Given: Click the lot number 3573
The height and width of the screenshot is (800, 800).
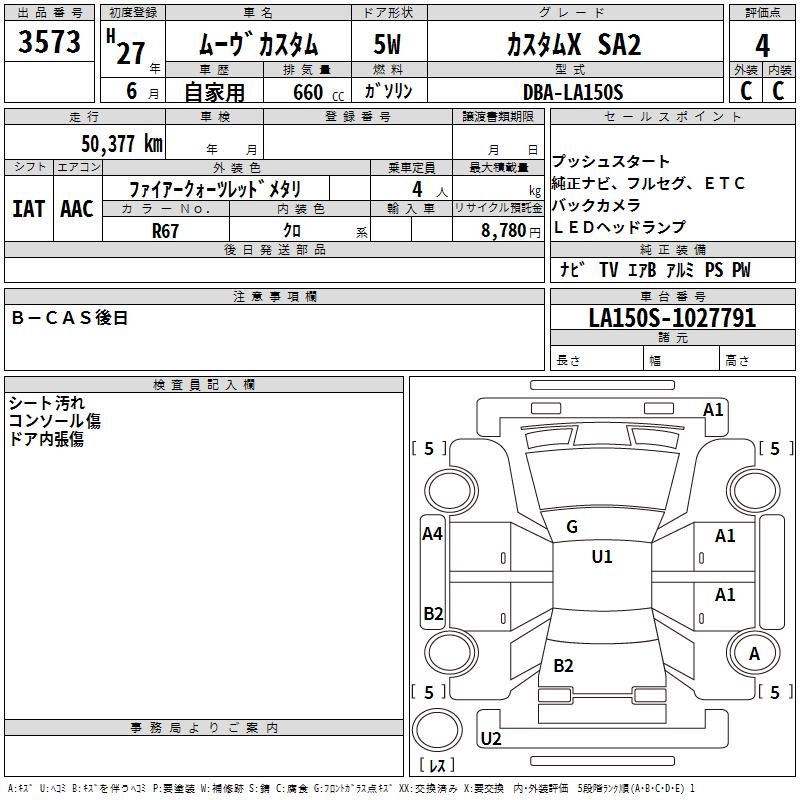Looking at the screenshot, I should tap(50, 43).
